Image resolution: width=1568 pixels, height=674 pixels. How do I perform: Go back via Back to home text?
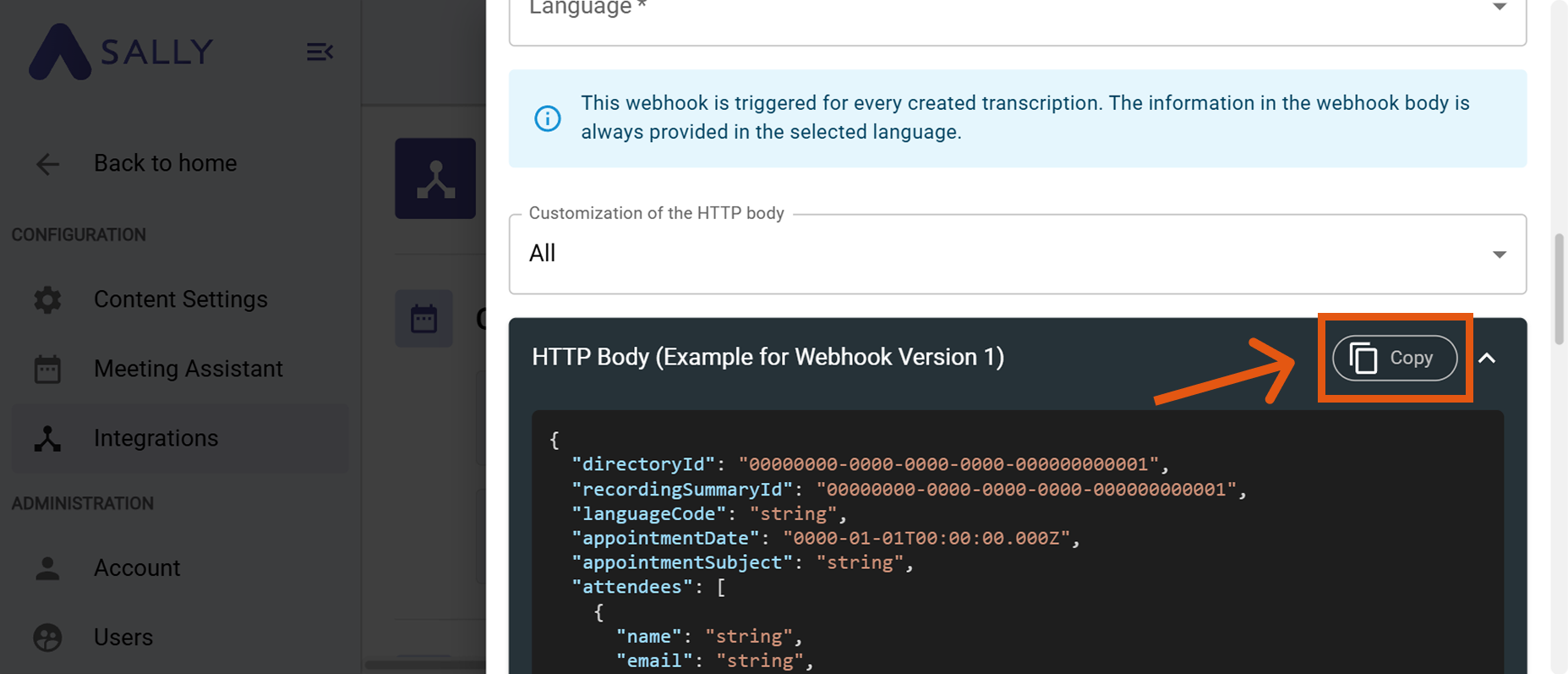coord(165,163)
